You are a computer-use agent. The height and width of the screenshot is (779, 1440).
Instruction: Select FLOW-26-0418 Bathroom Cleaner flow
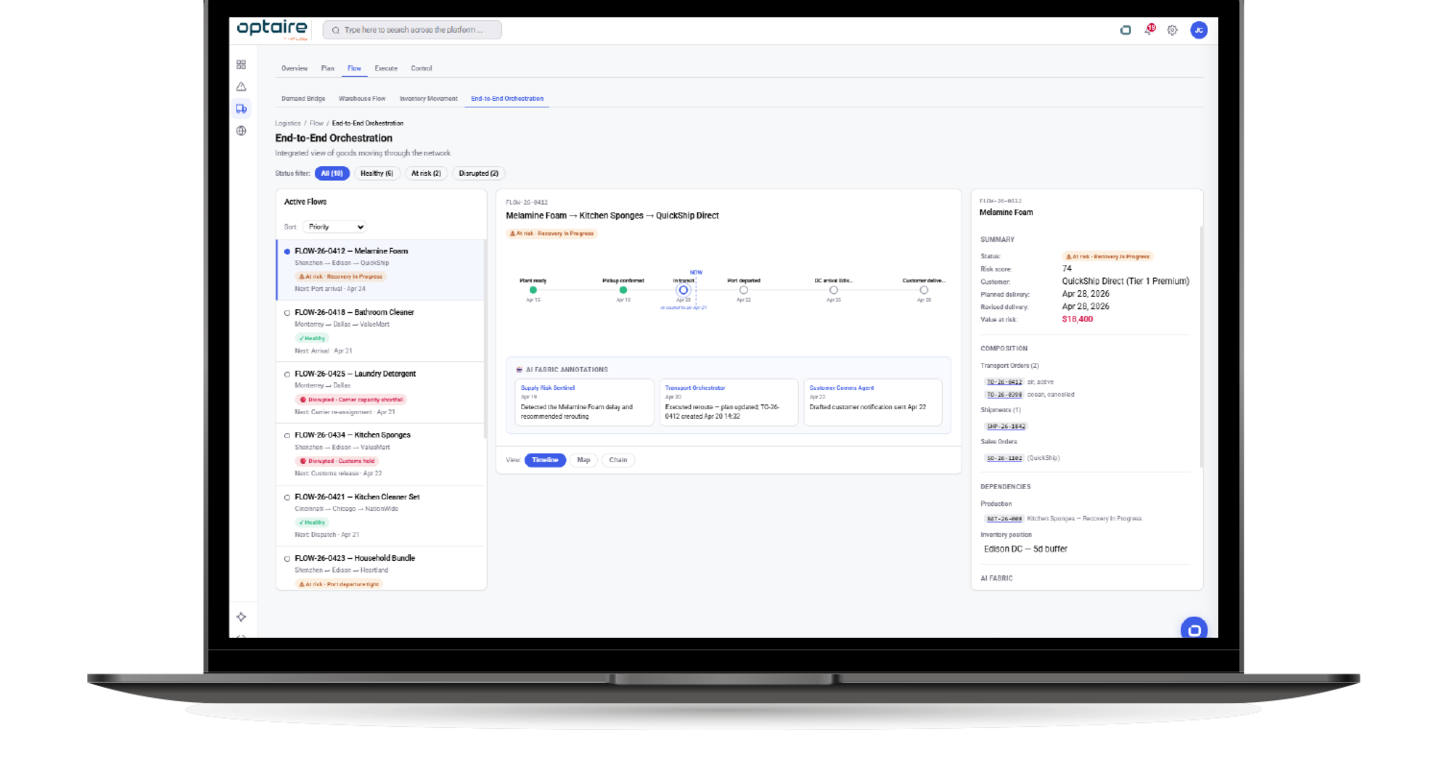[380, 331]
